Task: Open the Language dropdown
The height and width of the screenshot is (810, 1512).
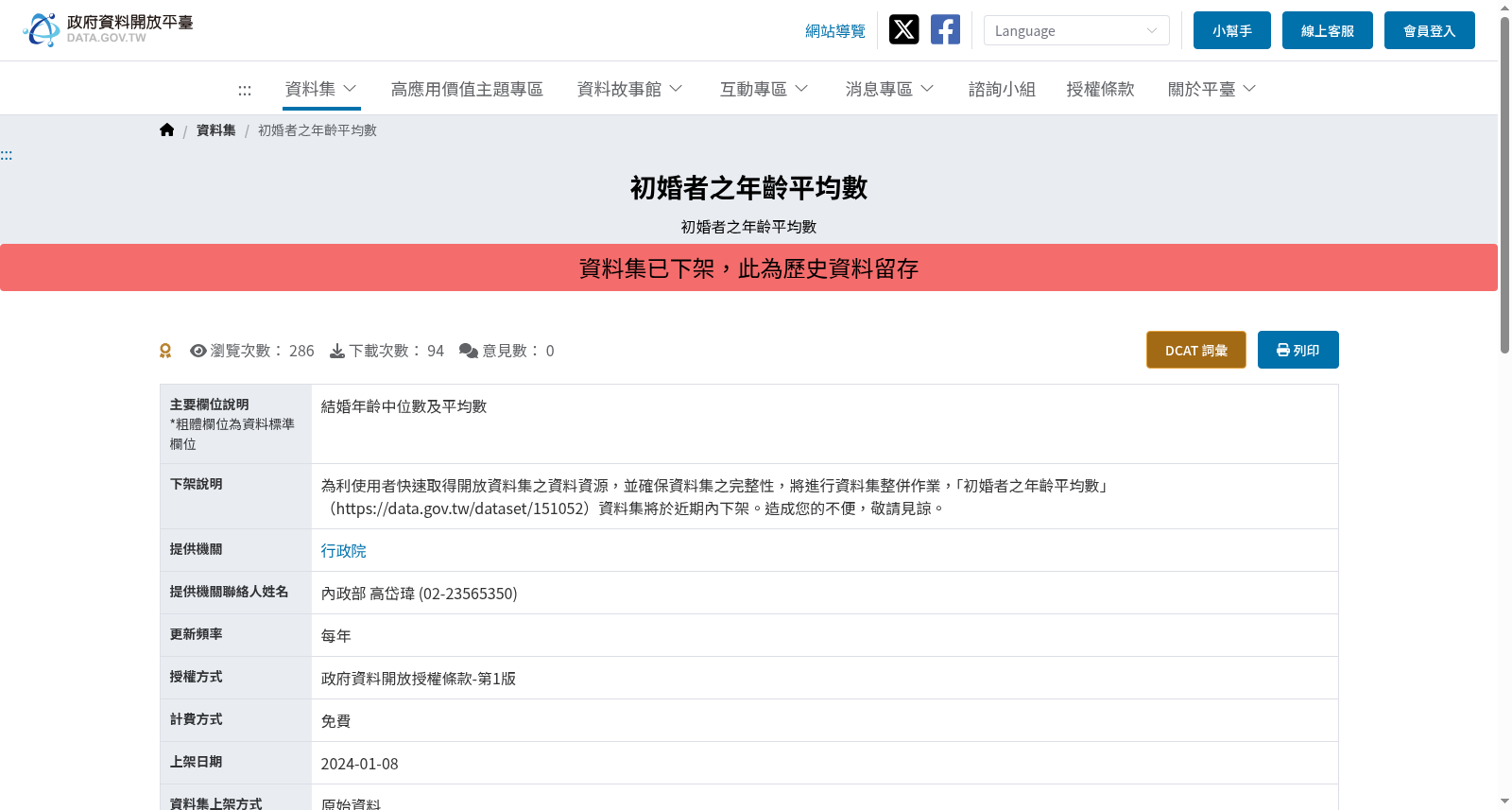Action: pos(1076,30)
